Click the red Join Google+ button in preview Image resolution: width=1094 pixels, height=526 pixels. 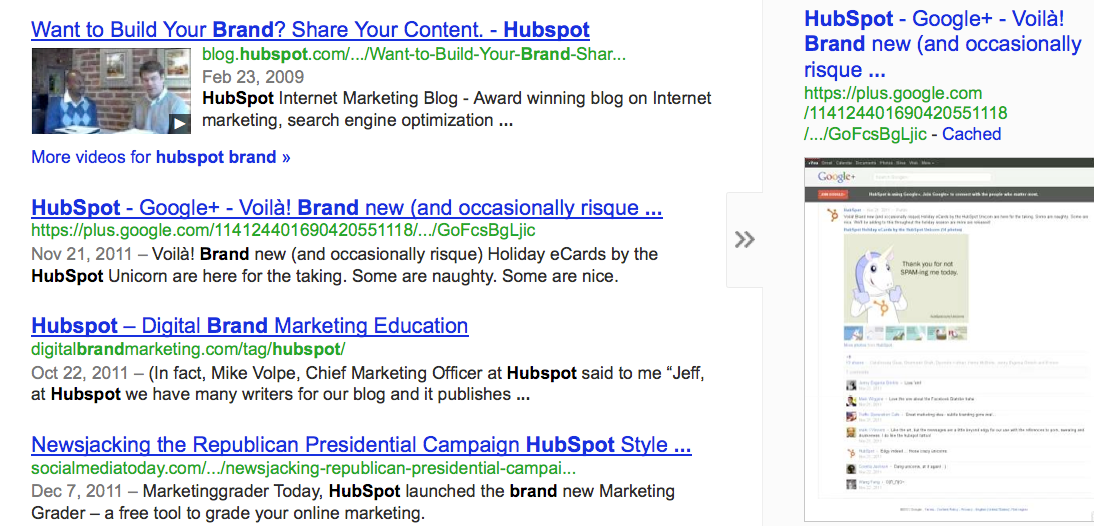coord(832,193)
